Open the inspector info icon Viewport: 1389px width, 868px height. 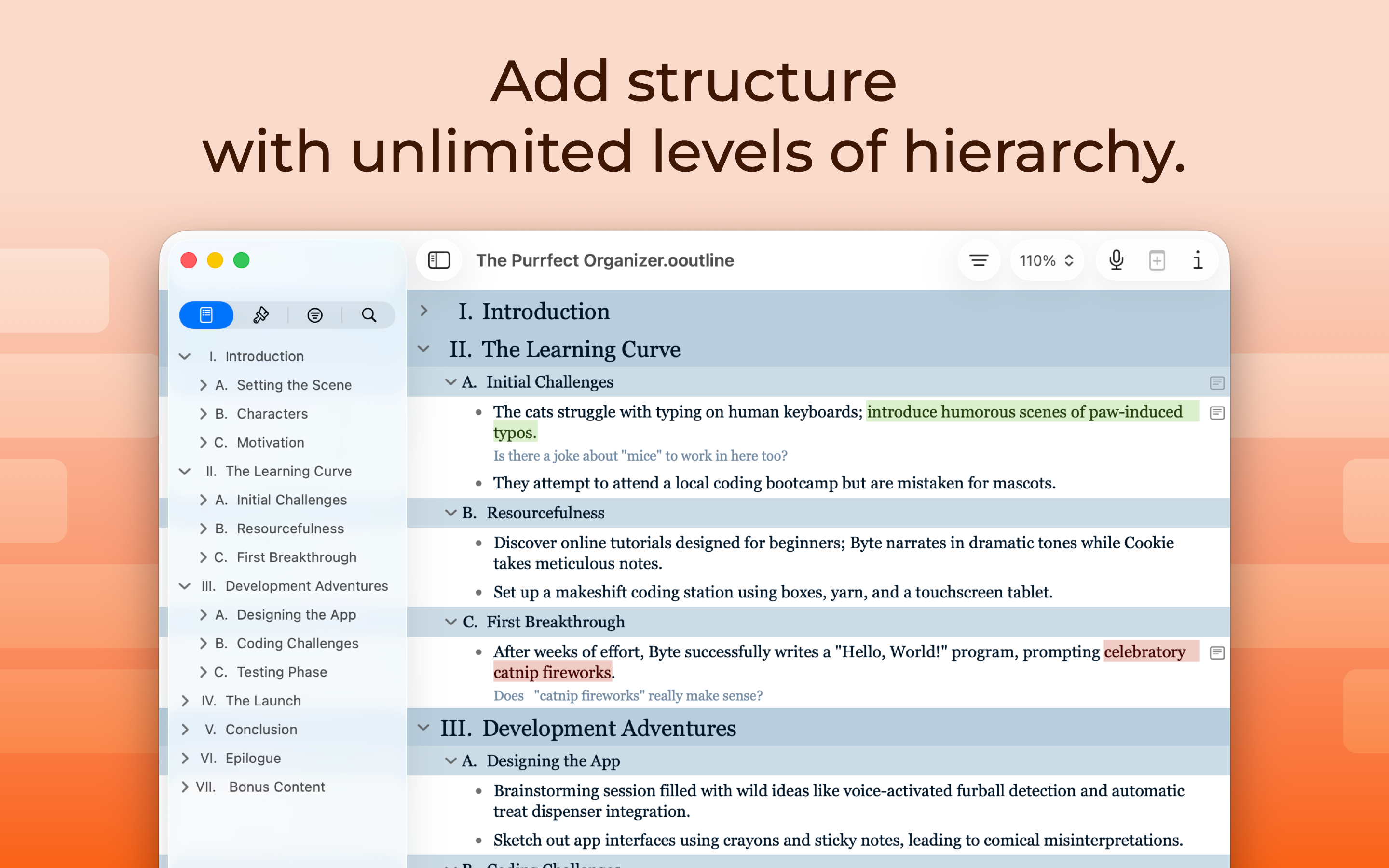pyautogui.click(x=1198, y=260)
